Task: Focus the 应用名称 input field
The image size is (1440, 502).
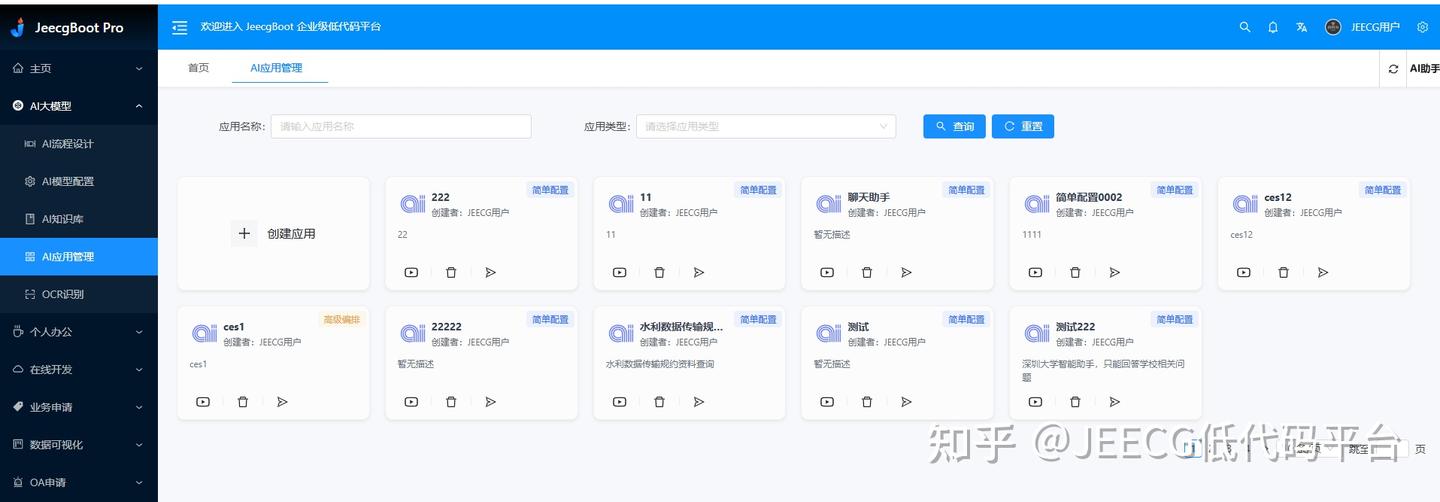Action: pyautogui.click(x=401, y=126)
